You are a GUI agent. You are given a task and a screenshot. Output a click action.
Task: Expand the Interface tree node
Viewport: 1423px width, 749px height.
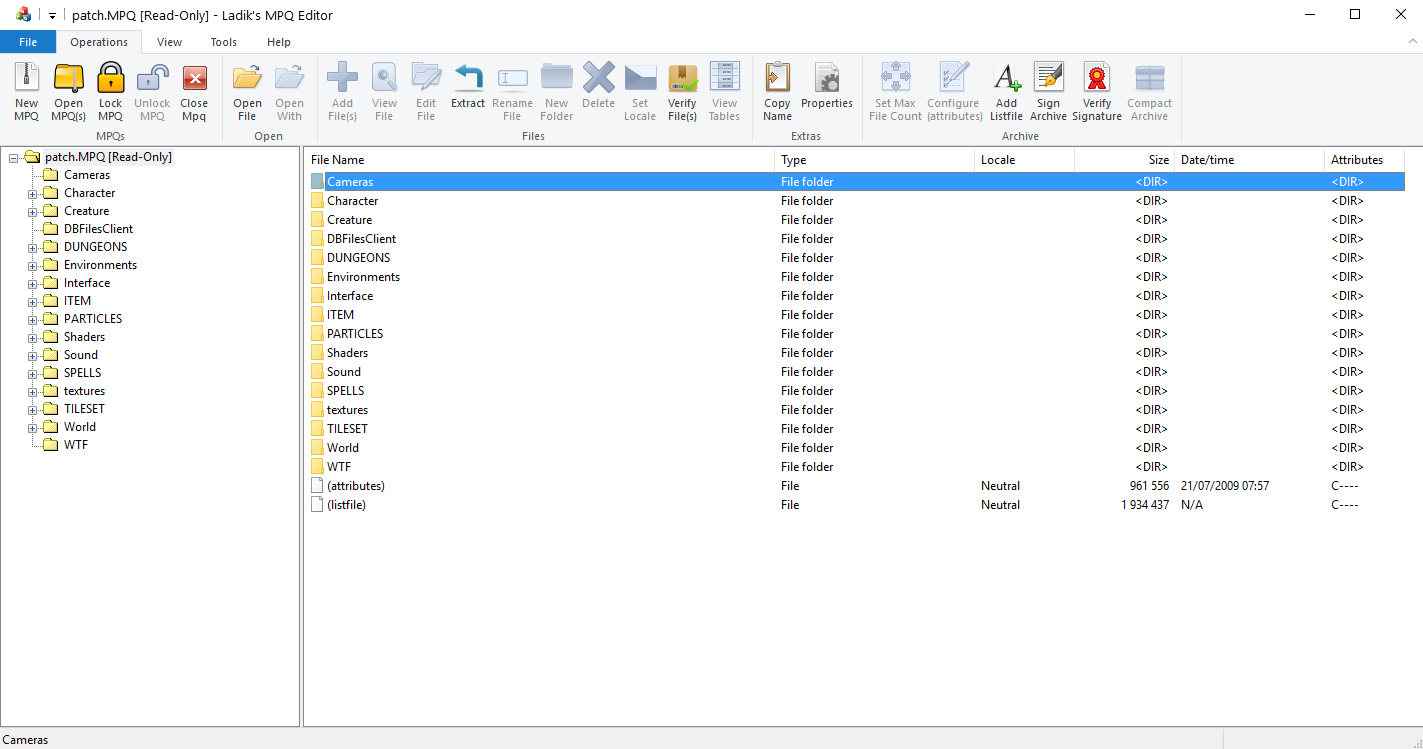32,283
